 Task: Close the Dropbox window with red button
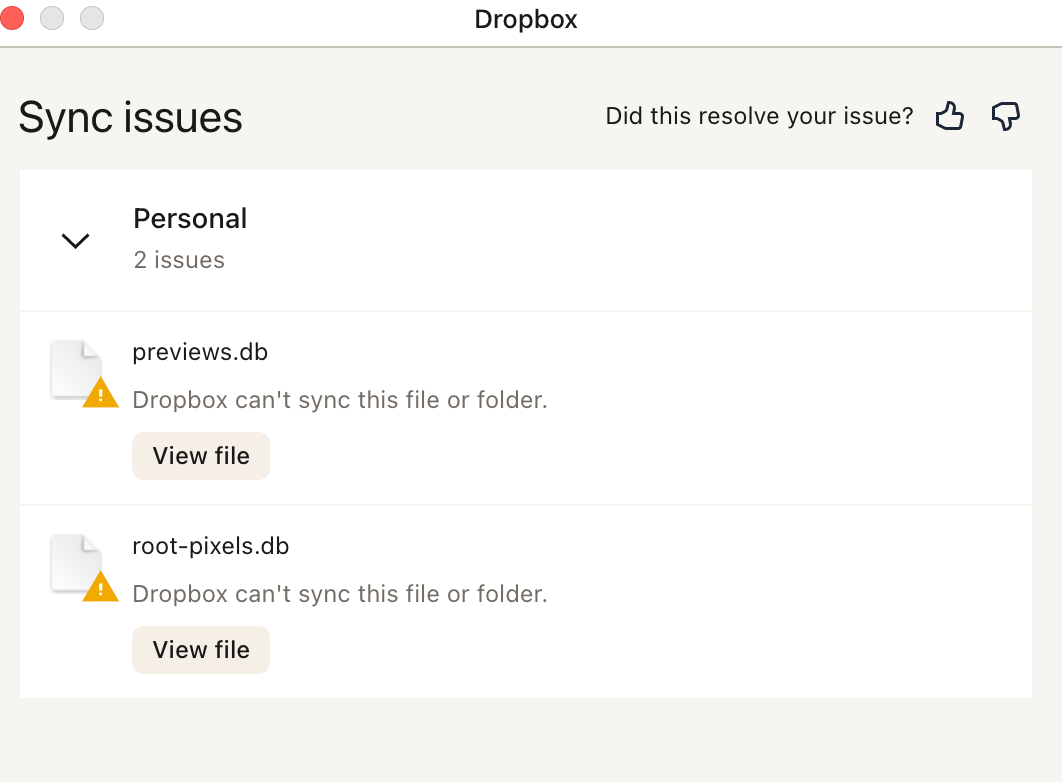click(12, 18)
